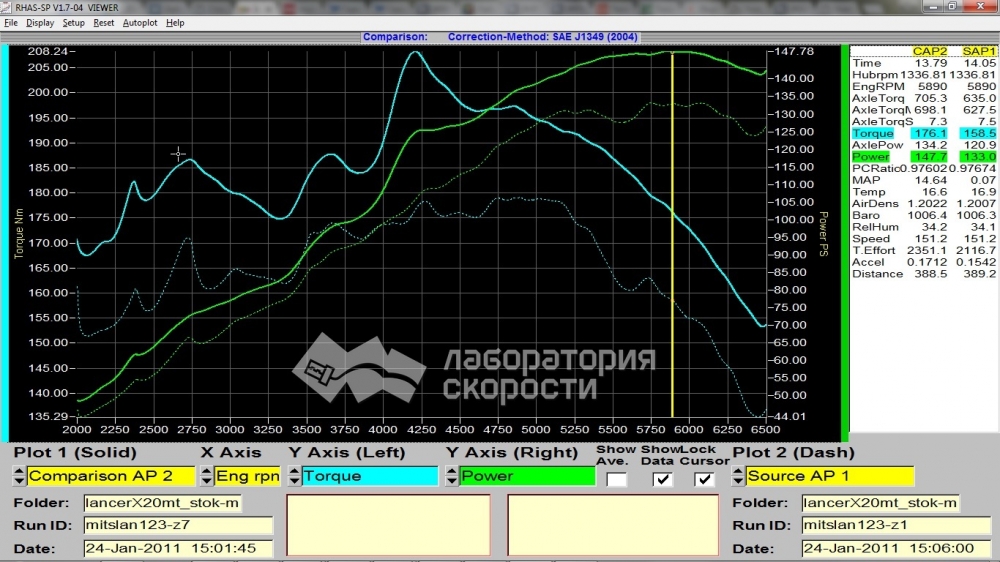The image size is (1000, 562).
Task: Click the RelHum row label
Action: click(875, 227)
